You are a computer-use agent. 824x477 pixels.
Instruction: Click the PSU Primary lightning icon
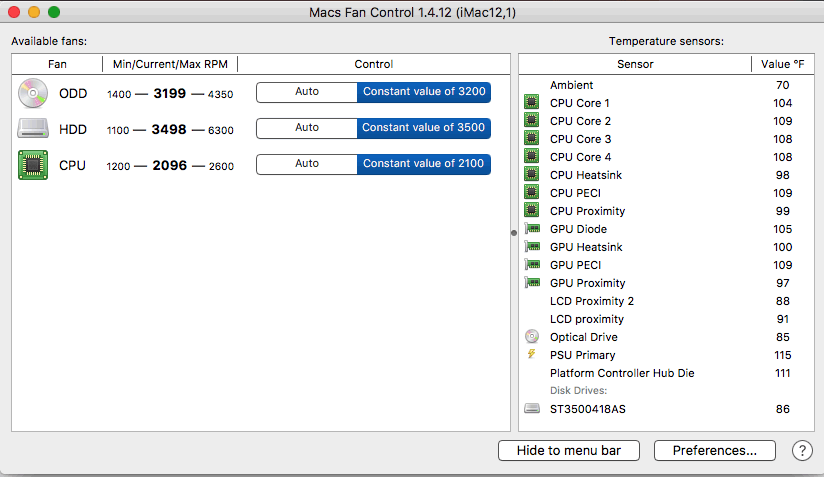[532, 354]
